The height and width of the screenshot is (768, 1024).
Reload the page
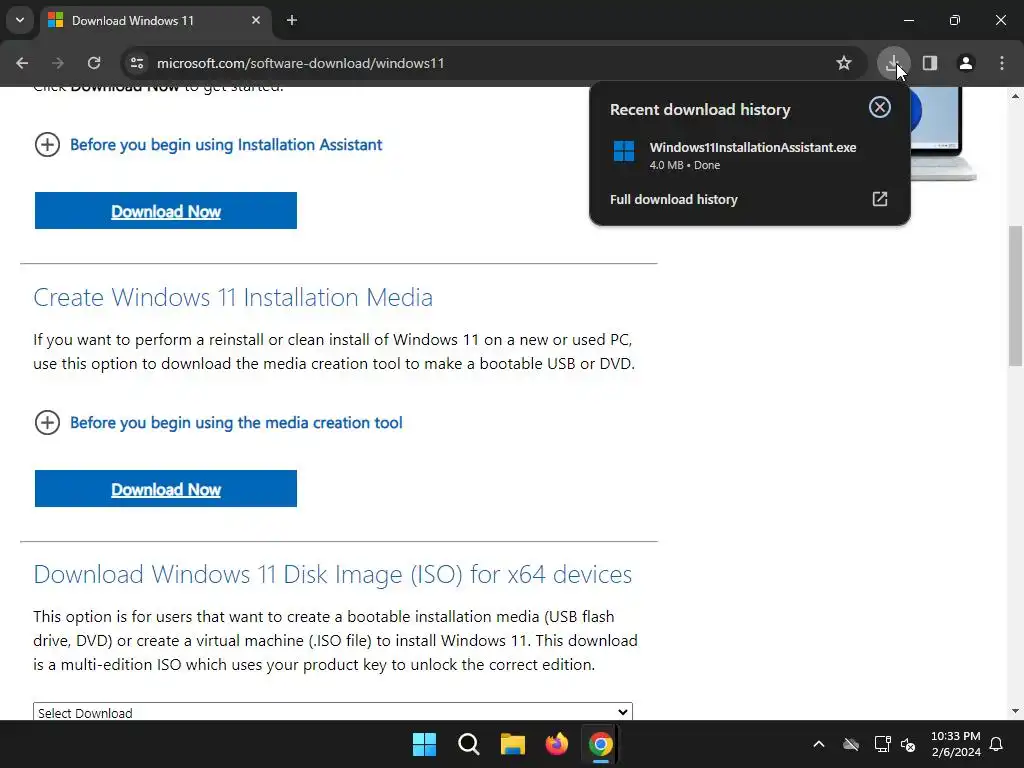click(94, 63)
